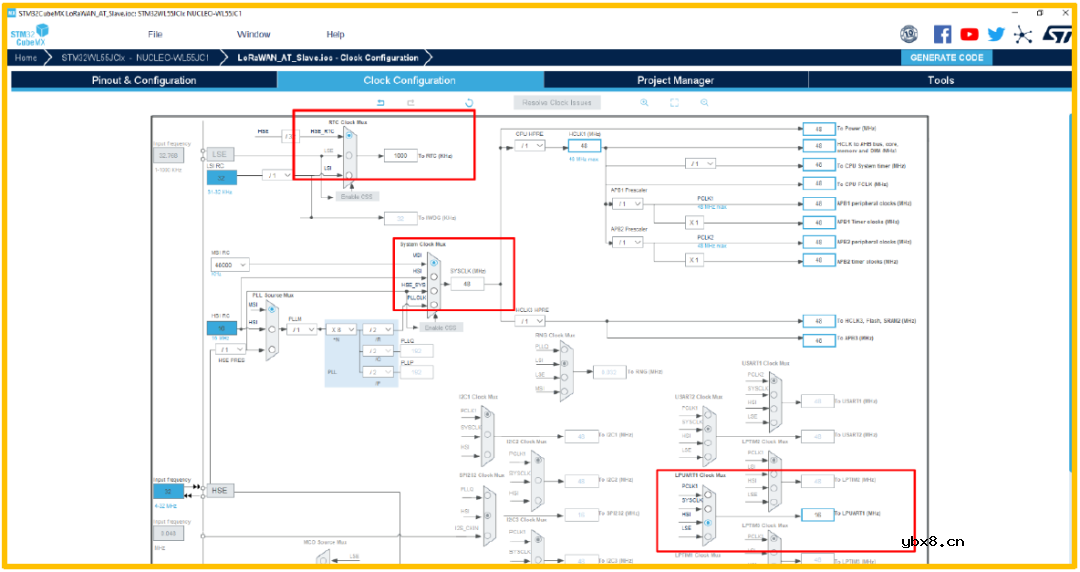The height and width of the screenshot is (572, 1080).
Task: Switch to Pinout & Configuration tab
Action: pyautogui.click(x=144, y=80)
